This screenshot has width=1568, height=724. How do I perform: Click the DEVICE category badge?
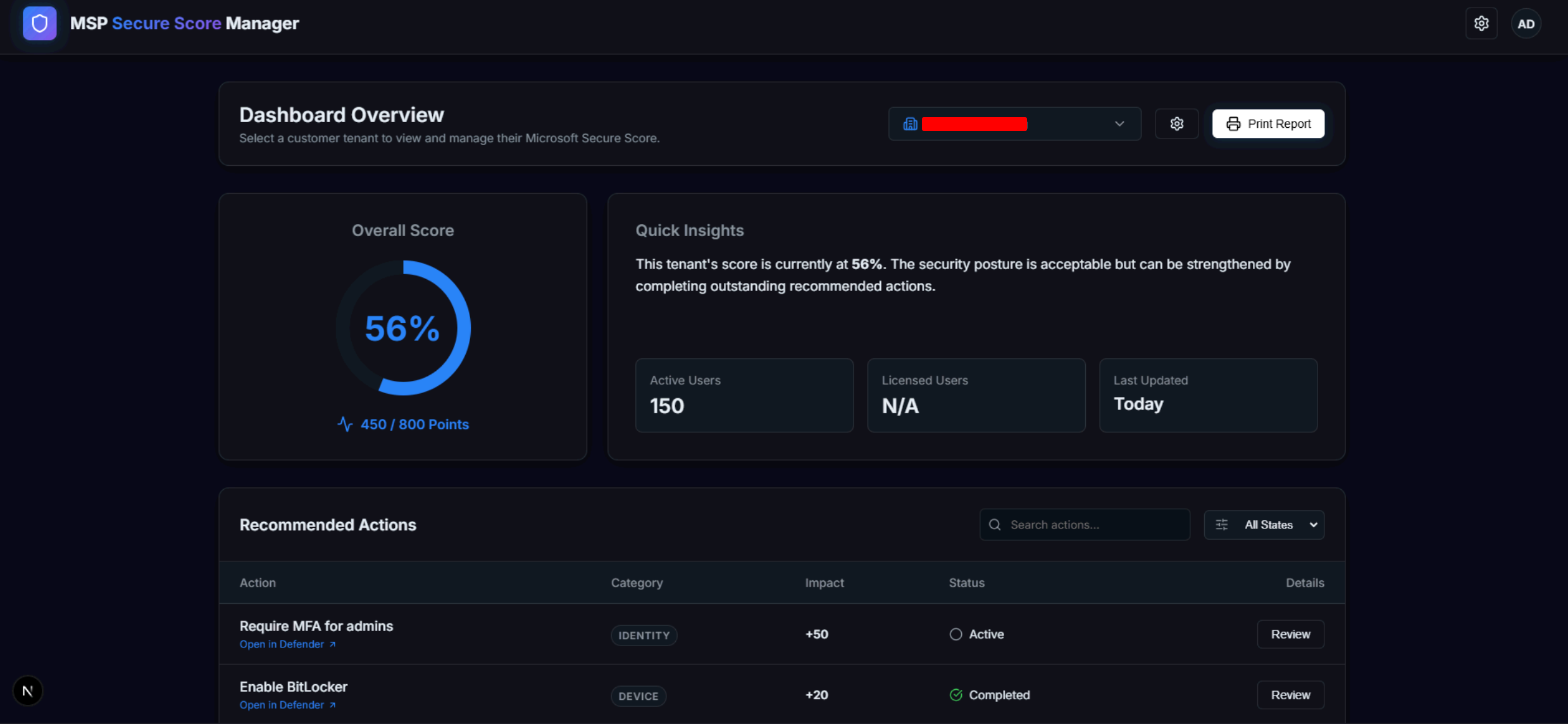(638, 696)
